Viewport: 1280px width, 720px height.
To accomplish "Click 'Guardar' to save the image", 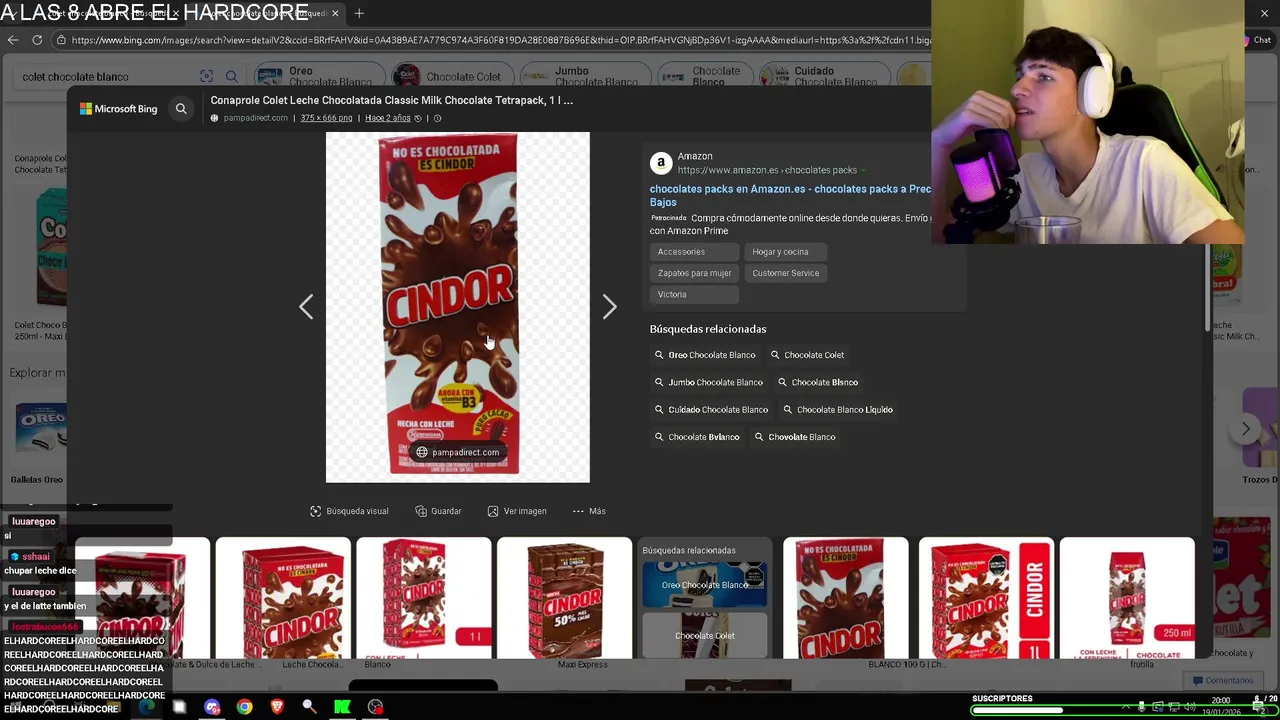I will pyautogui.click(x=438, y=511).
